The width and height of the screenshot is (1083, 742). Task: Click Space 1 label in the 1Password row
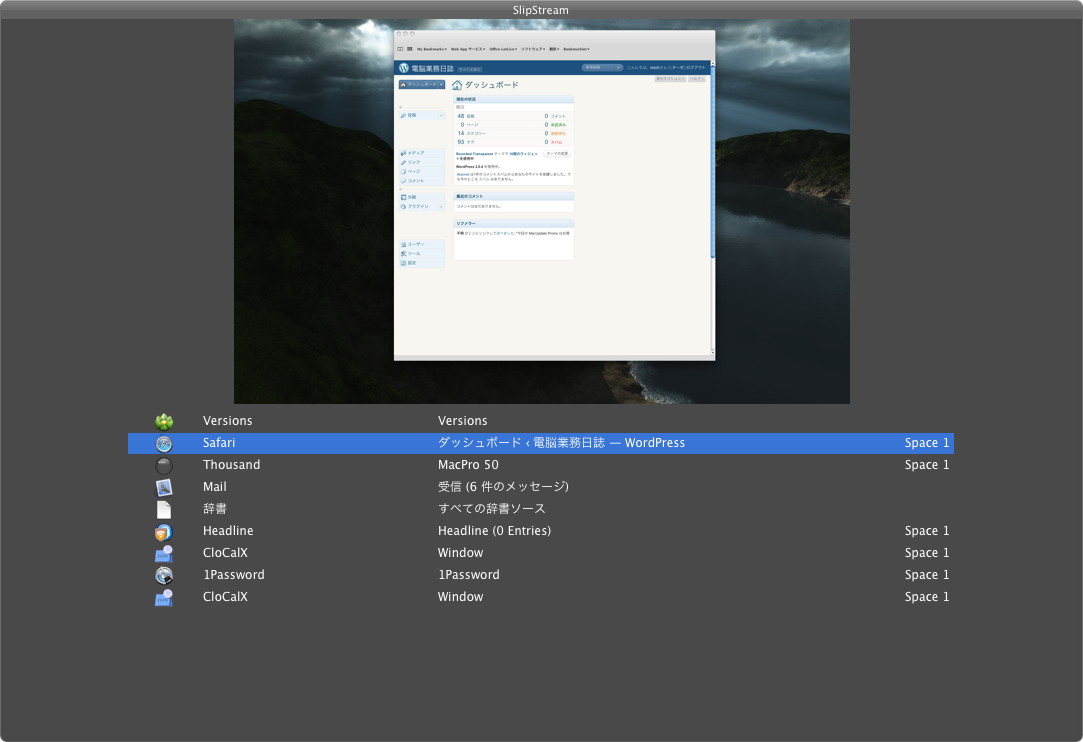[927, 575]
